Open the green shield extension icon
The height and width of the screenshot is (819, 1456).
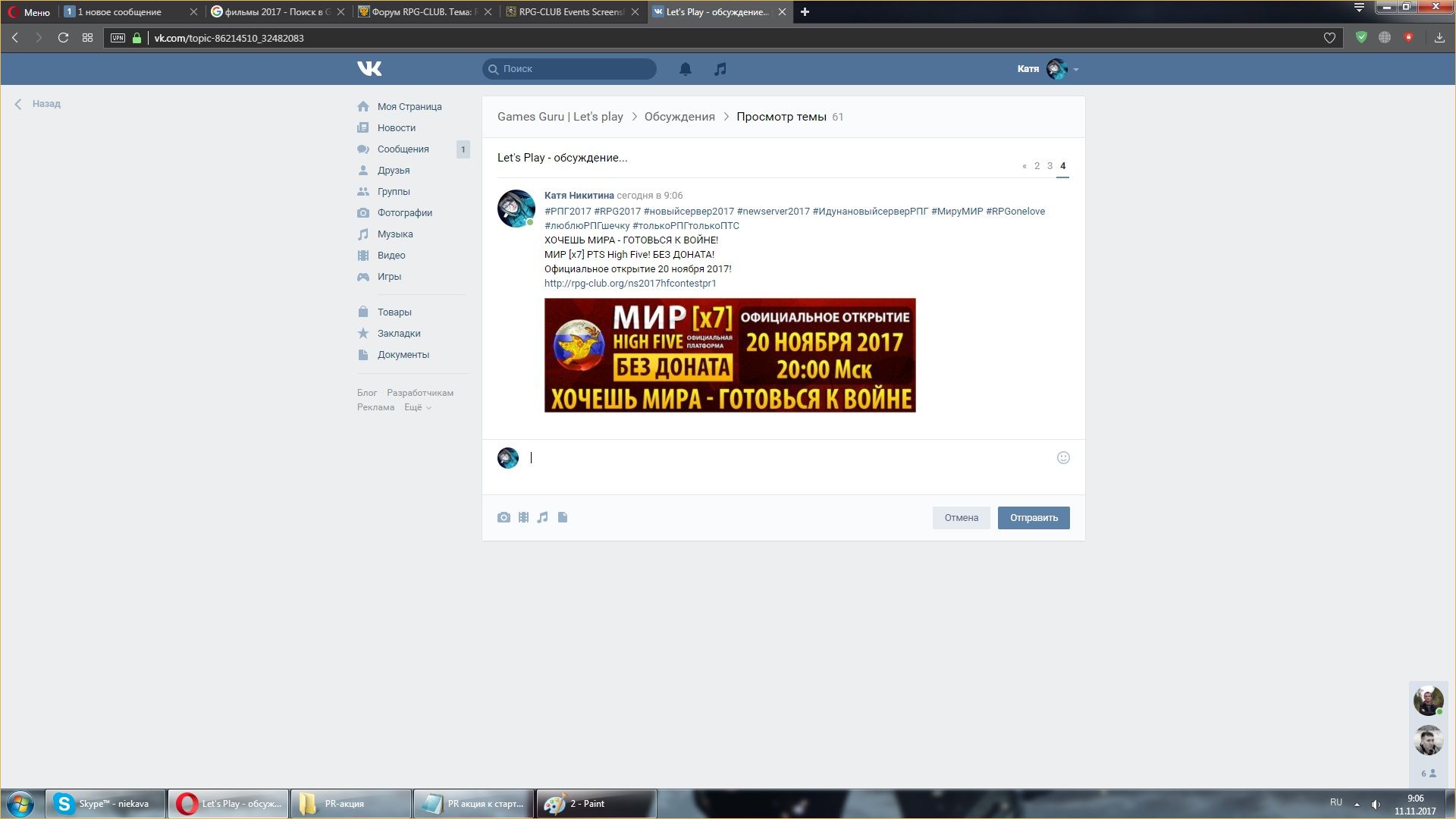tap(1361, 37)
